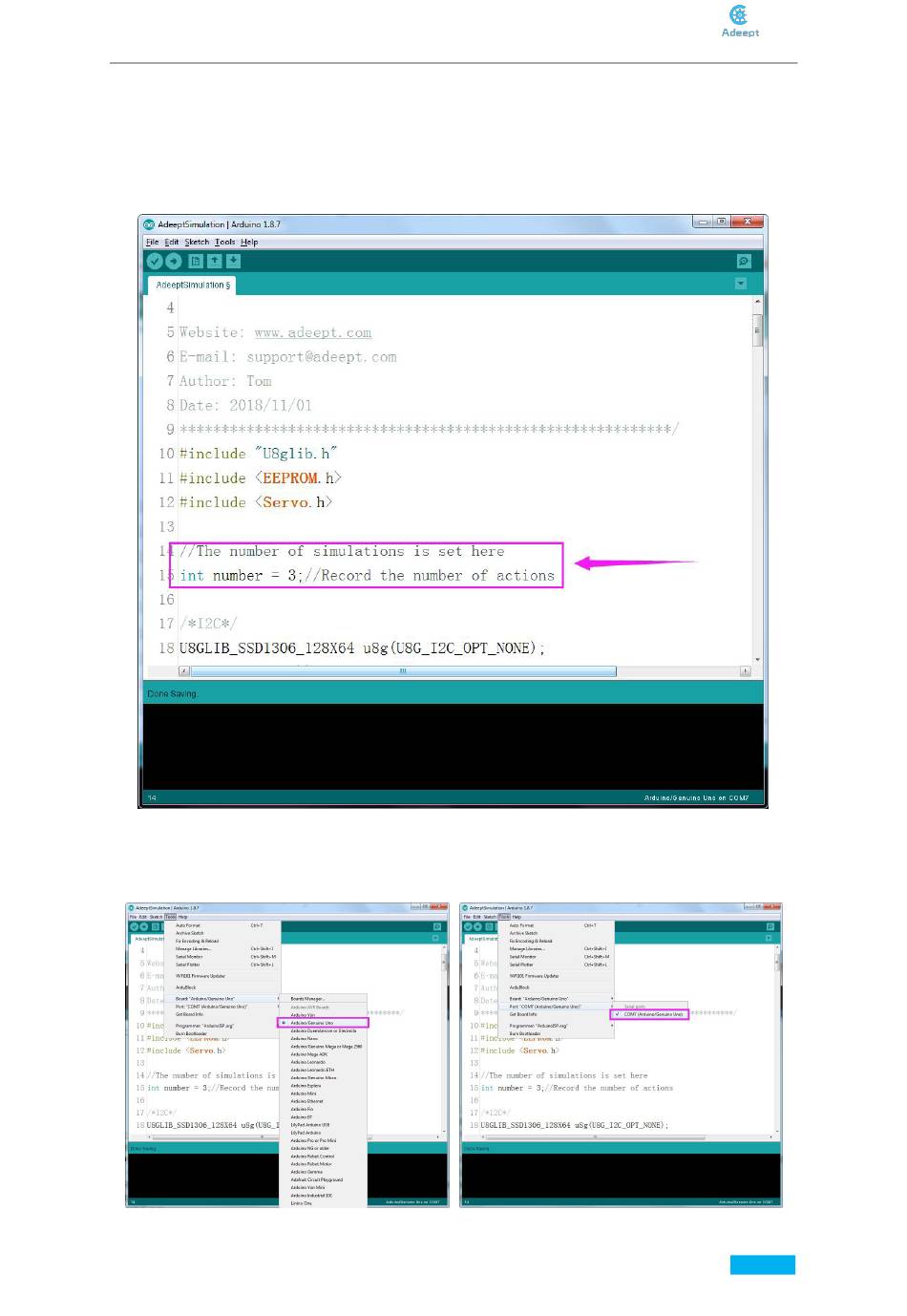Click "E-mail: support@adeept.com" line in large editor

coord(287,357)
